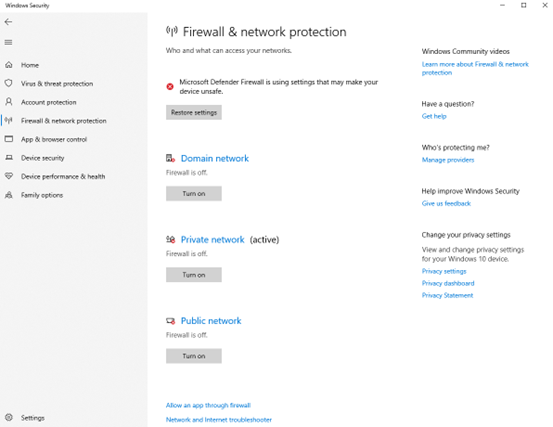This screenshot has height=427, width=553.
Task: Open Allow an app through firewall link
Action: (x=208, y=405)
